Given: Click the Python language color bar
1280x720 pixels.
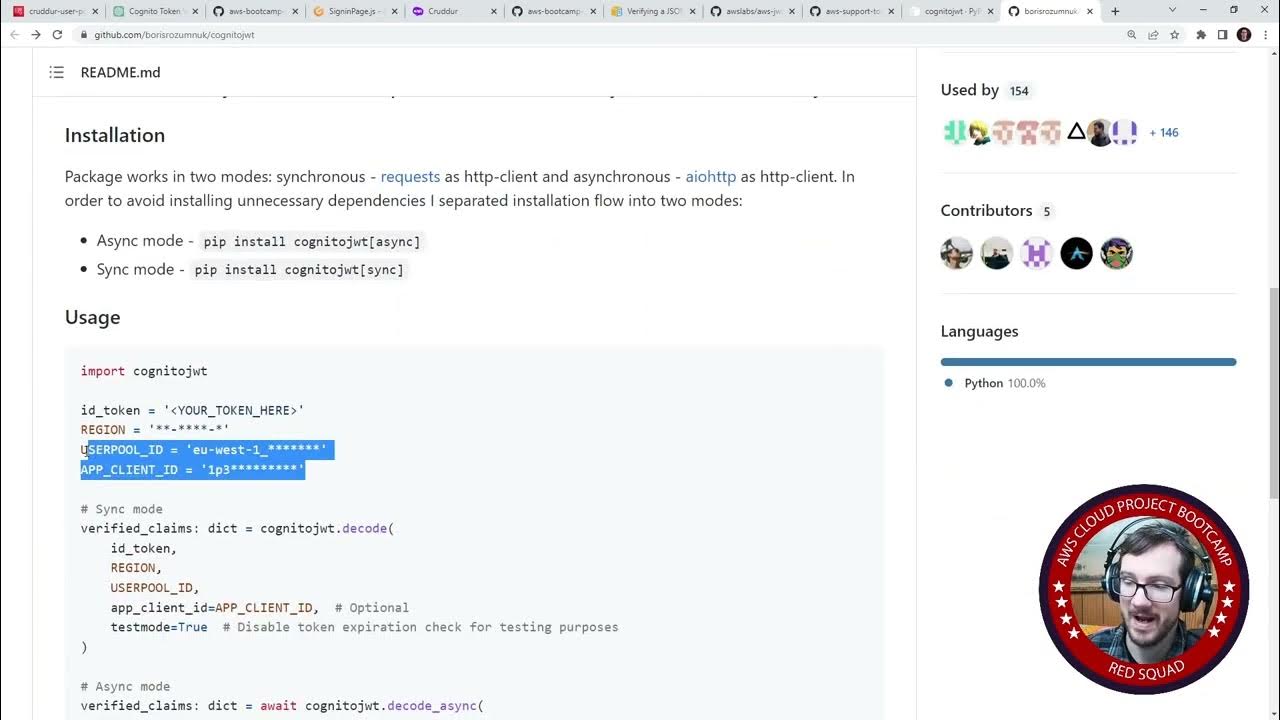Looking at the screenshot, I should 1088,362.
